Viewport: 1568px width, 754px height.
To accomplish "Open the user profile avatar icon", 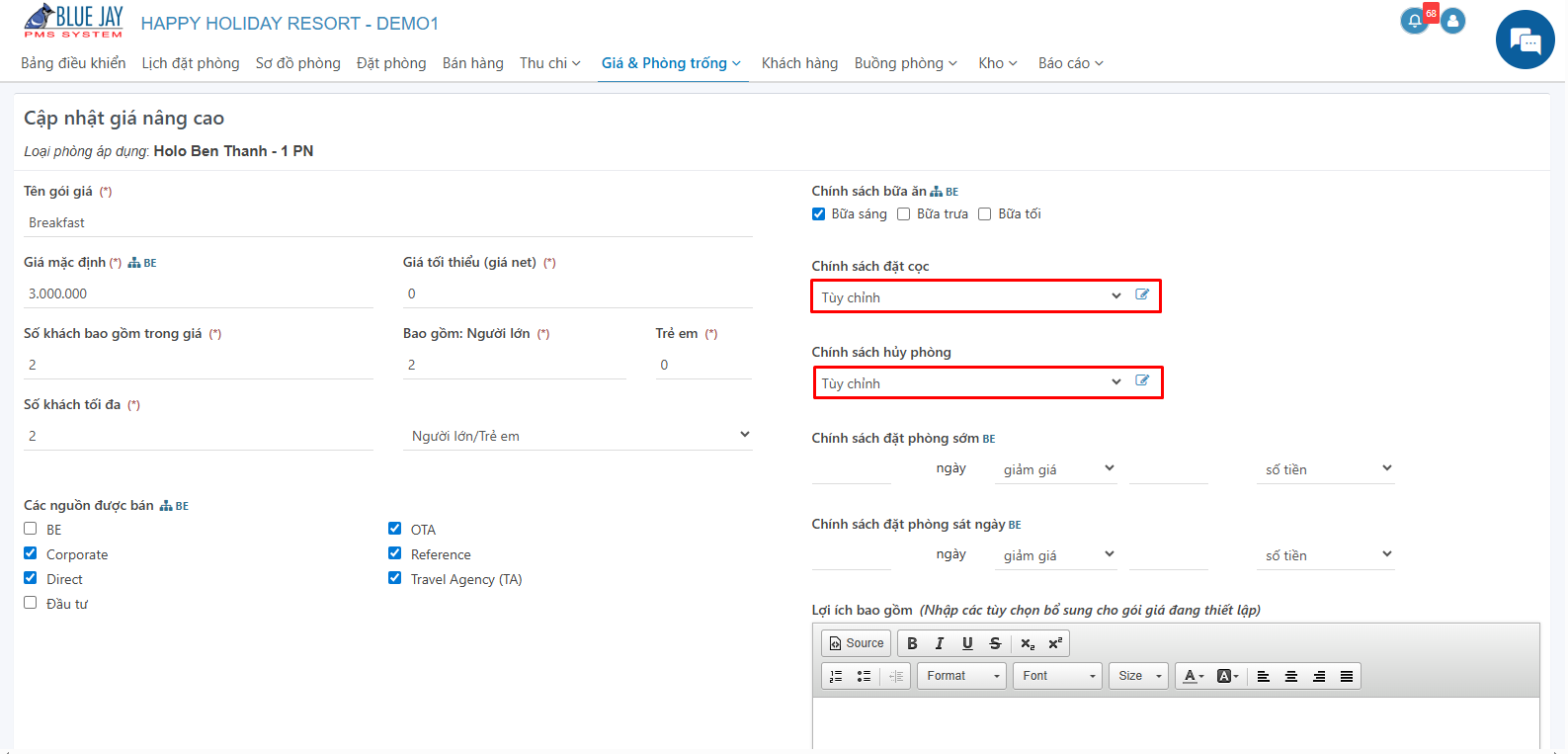I will (x=1452, y=21).
